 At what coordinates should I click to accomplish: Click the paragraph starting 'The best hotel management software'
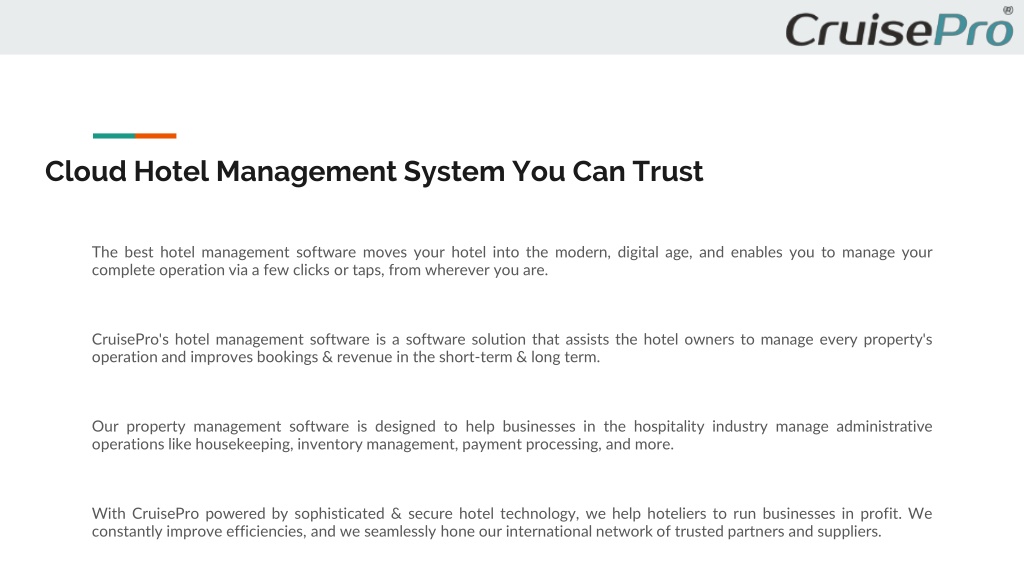click(x=512, y=261)
